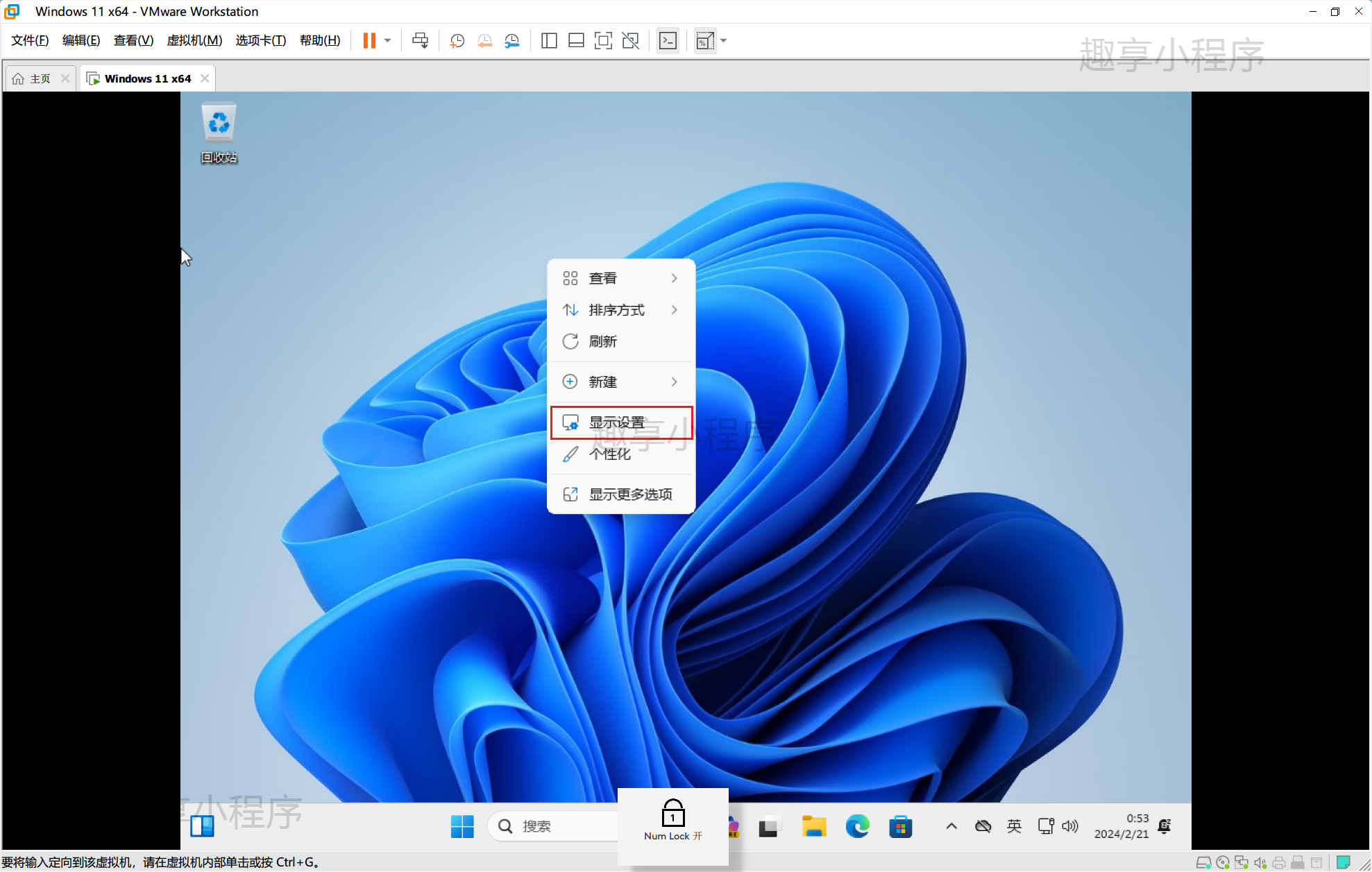
Task: Click the USB device status icon
Action: tap(1297, 863)
